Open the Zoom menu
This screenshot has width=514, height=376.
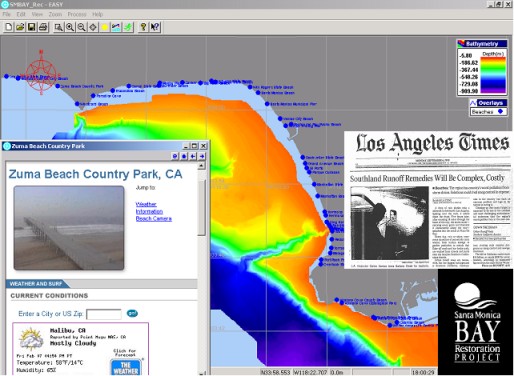pyautogui.click(x=55, y=14)
